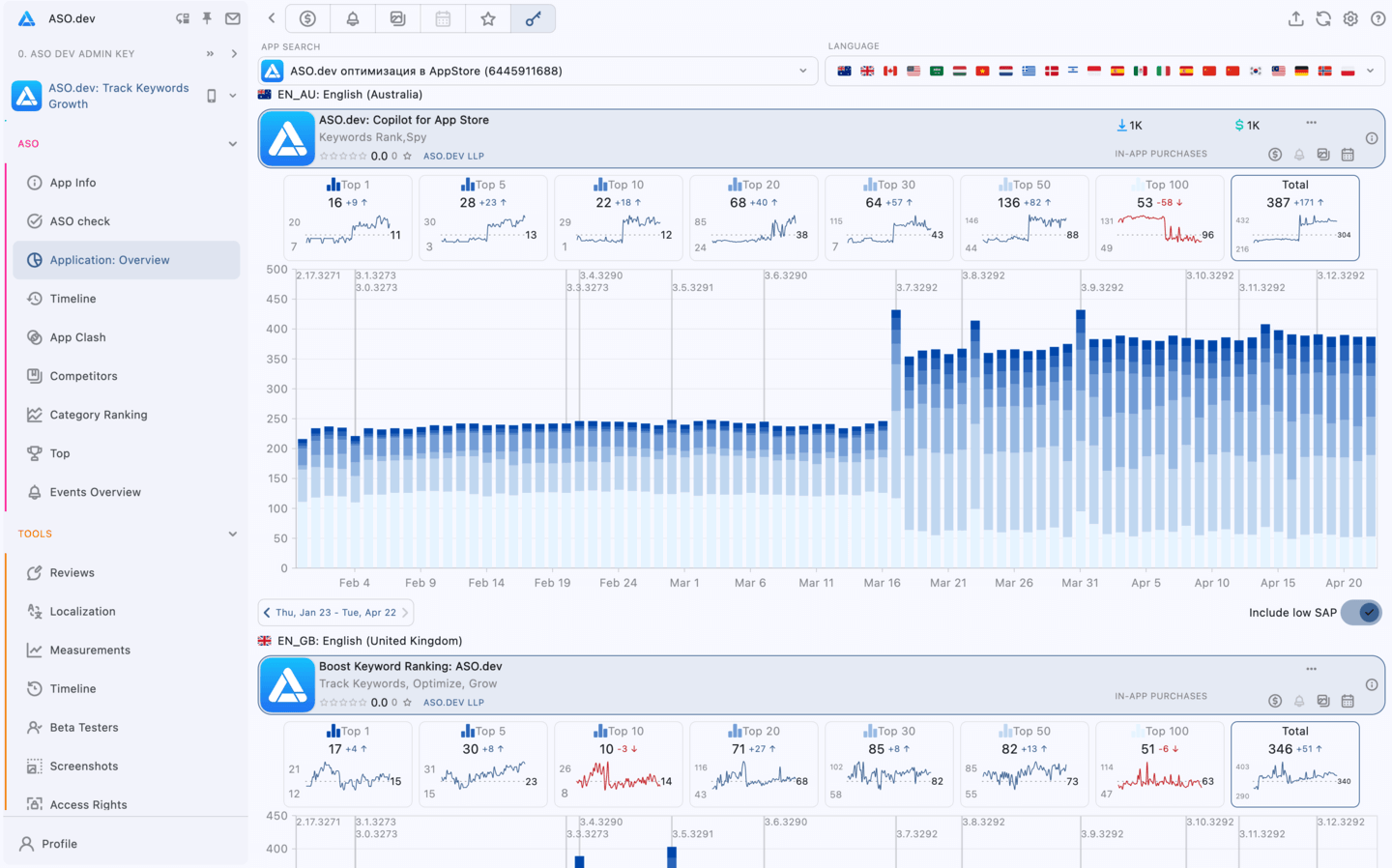The width and height of the screenshot is (1392, 868).
Task: Switch to Application: Overview in the sidebar
Action: coord(109,259)
